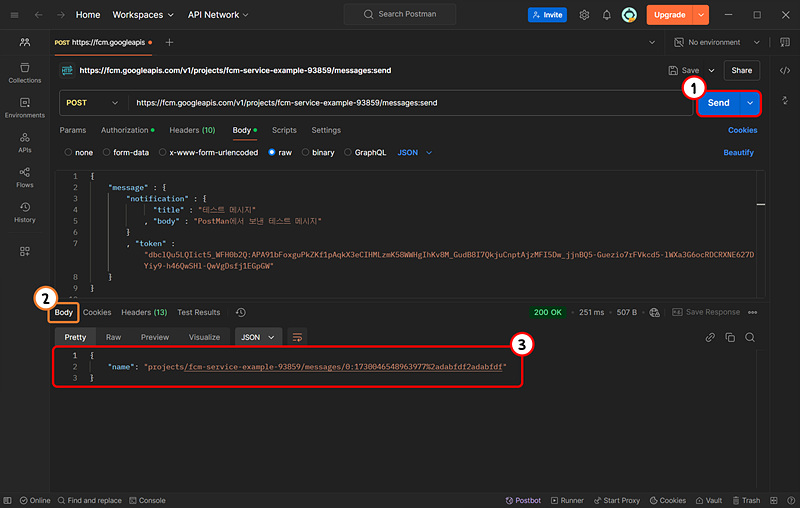Show the Visualize response view
Image resolution: width=800 pixels, height=508 pixels.
(x=204, y=337)
